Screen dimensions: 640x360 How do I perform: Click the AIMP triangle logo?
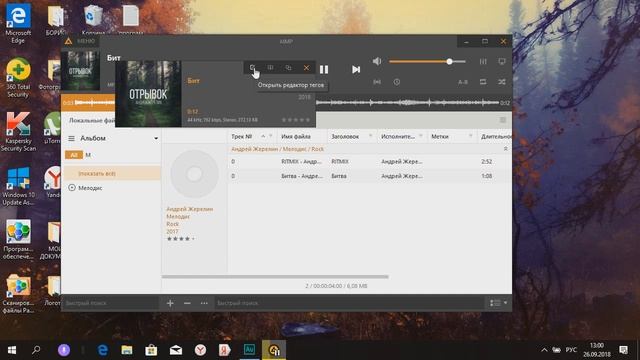coord(68,41)
